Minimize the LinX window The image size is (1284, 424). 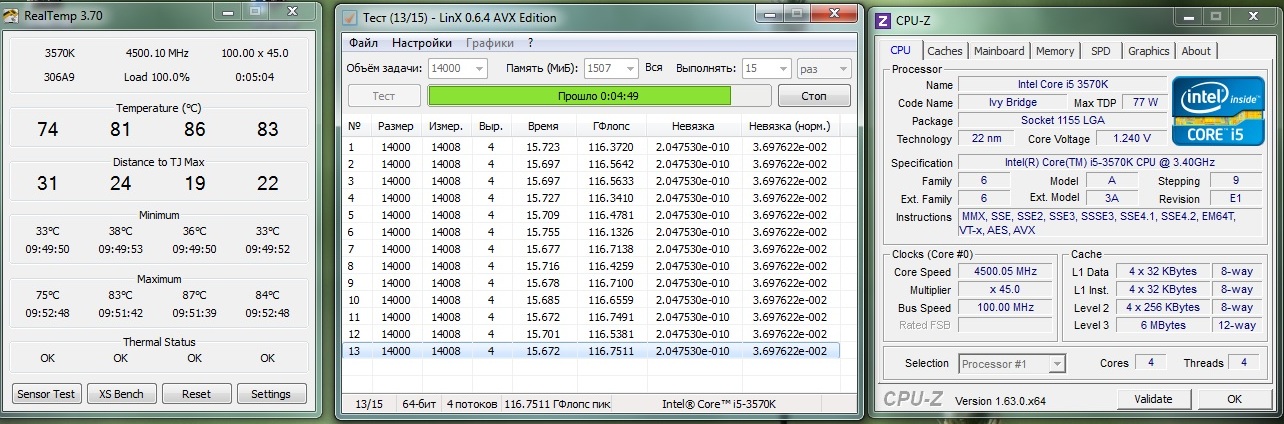tap(768, 14)
